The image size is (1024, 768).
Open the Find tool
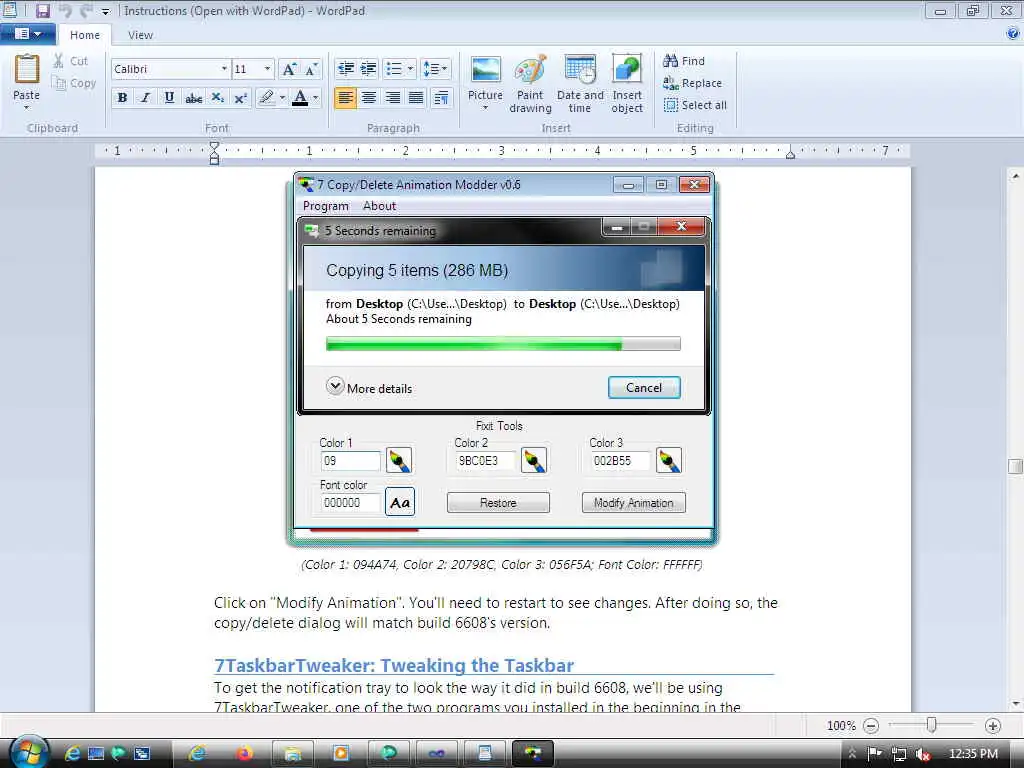(684, 61)
